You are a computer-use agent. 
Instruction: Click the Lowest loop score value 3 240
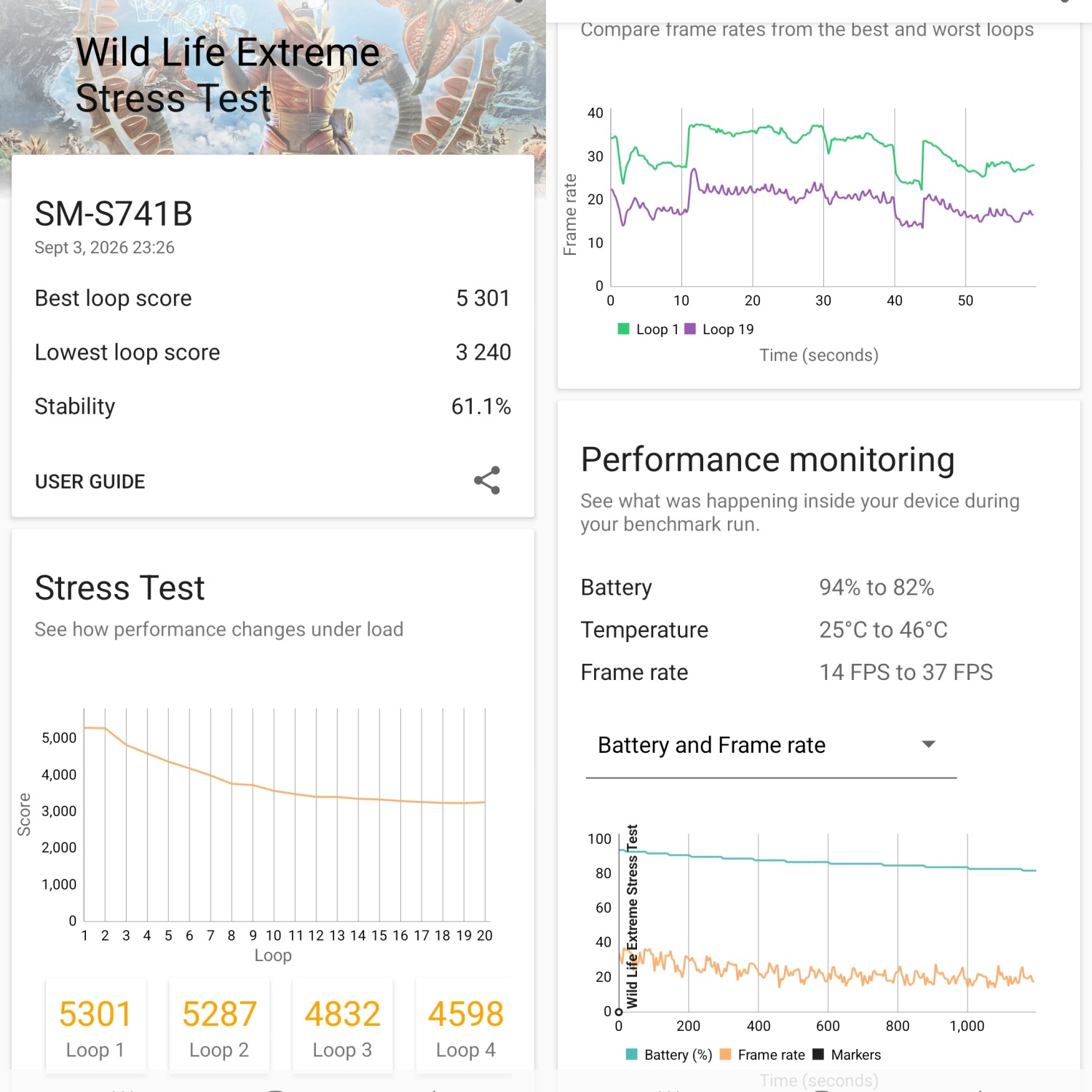tap(483, 352)
